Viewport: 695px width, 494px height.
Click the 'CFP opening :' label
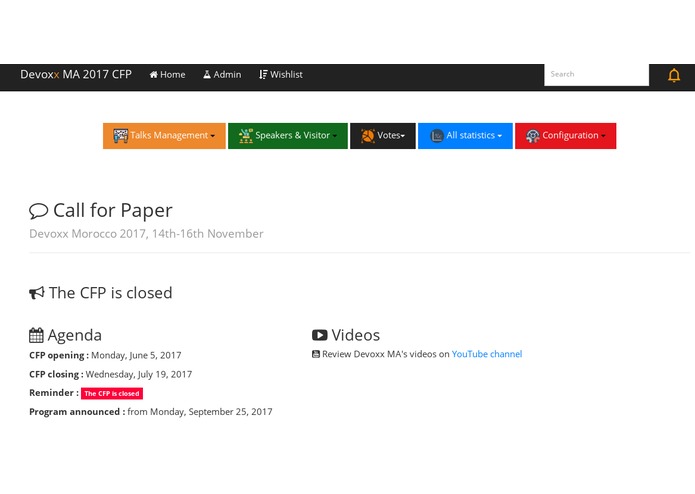59,355
